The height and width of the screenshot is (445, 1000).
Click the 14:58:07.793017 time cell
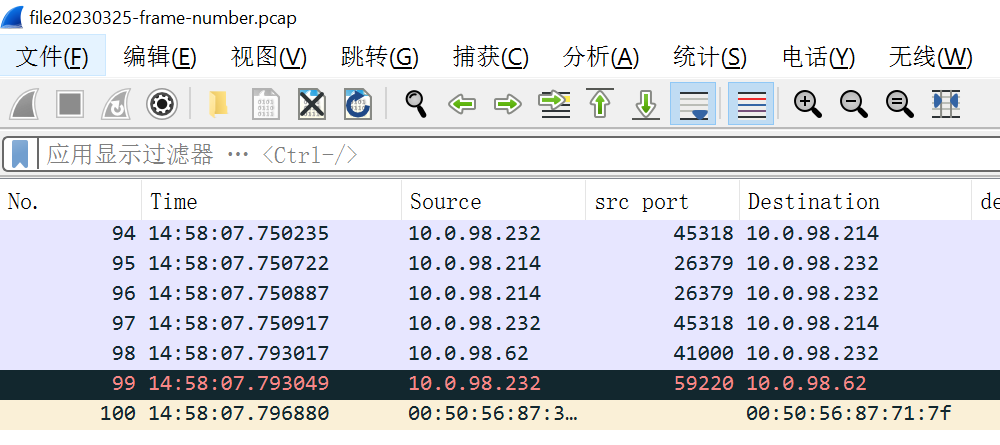pos(239,353)
